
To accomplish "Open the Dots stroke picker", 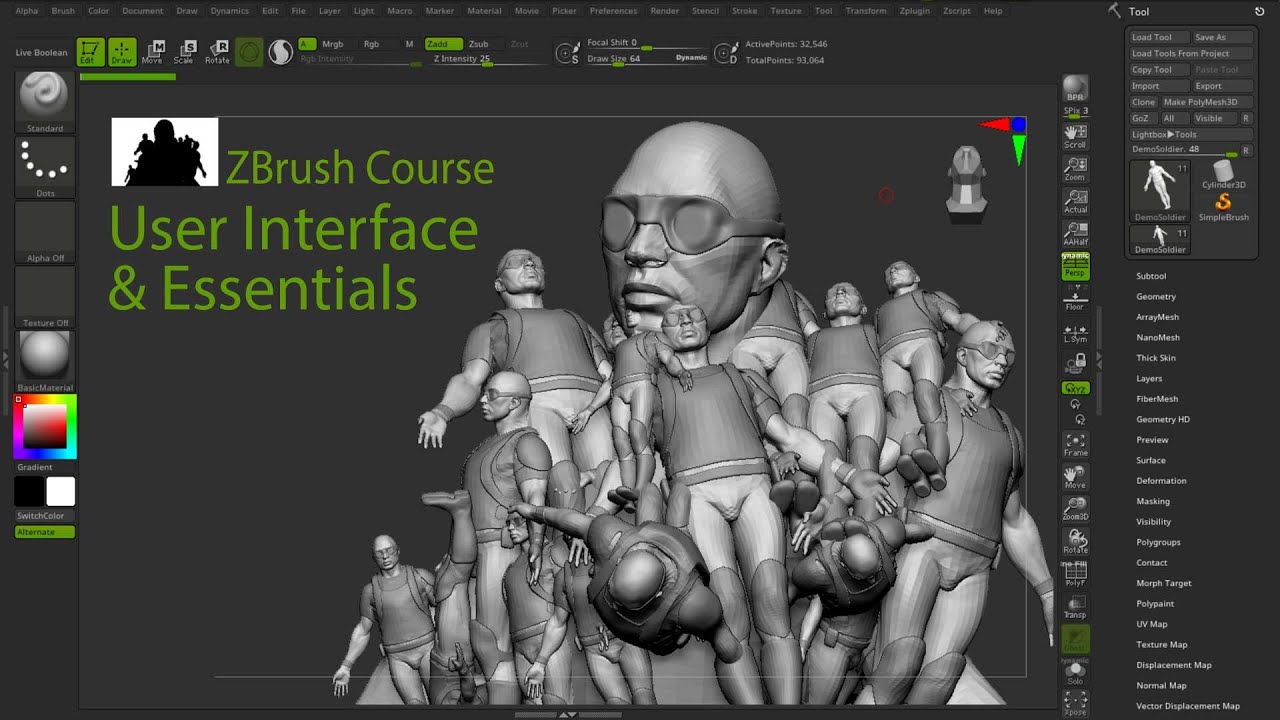I will pos(45,167).
